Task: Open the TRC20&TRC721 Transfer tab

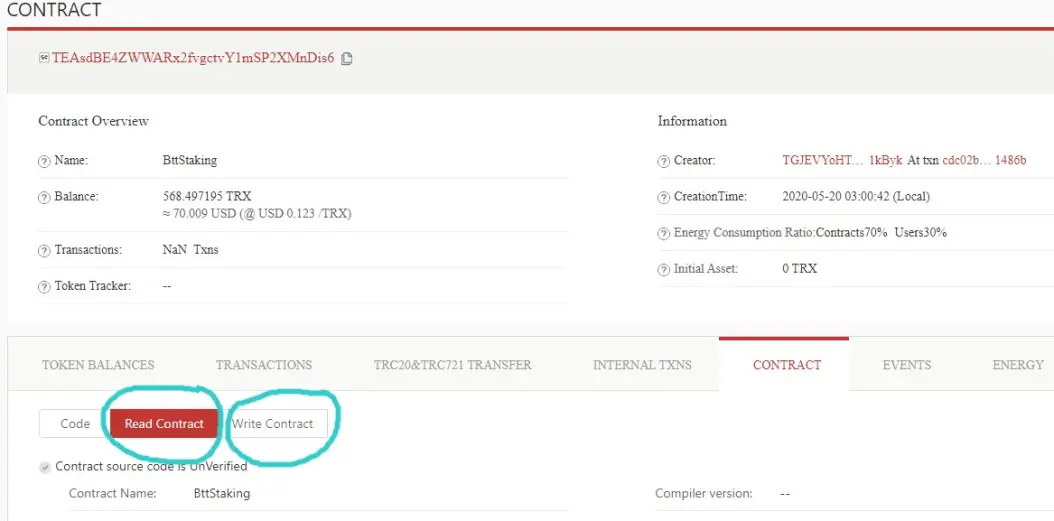Action: [x=452, y=365]
